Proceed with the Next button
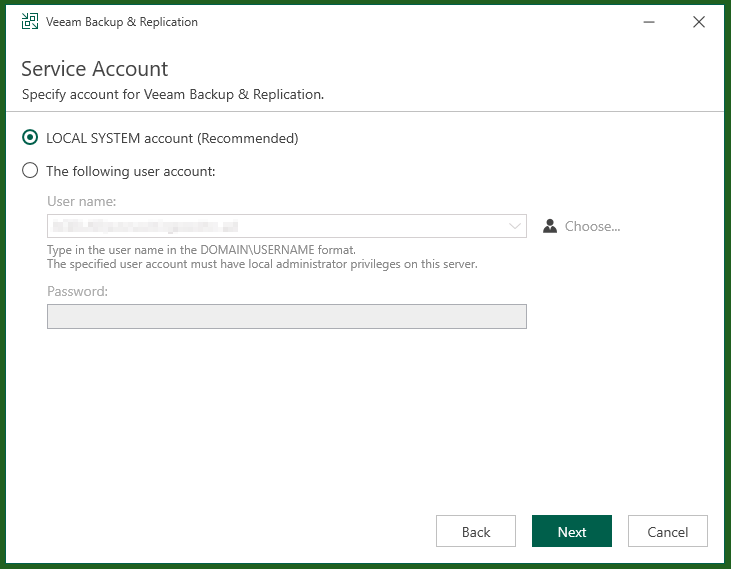 coord(572,531)
